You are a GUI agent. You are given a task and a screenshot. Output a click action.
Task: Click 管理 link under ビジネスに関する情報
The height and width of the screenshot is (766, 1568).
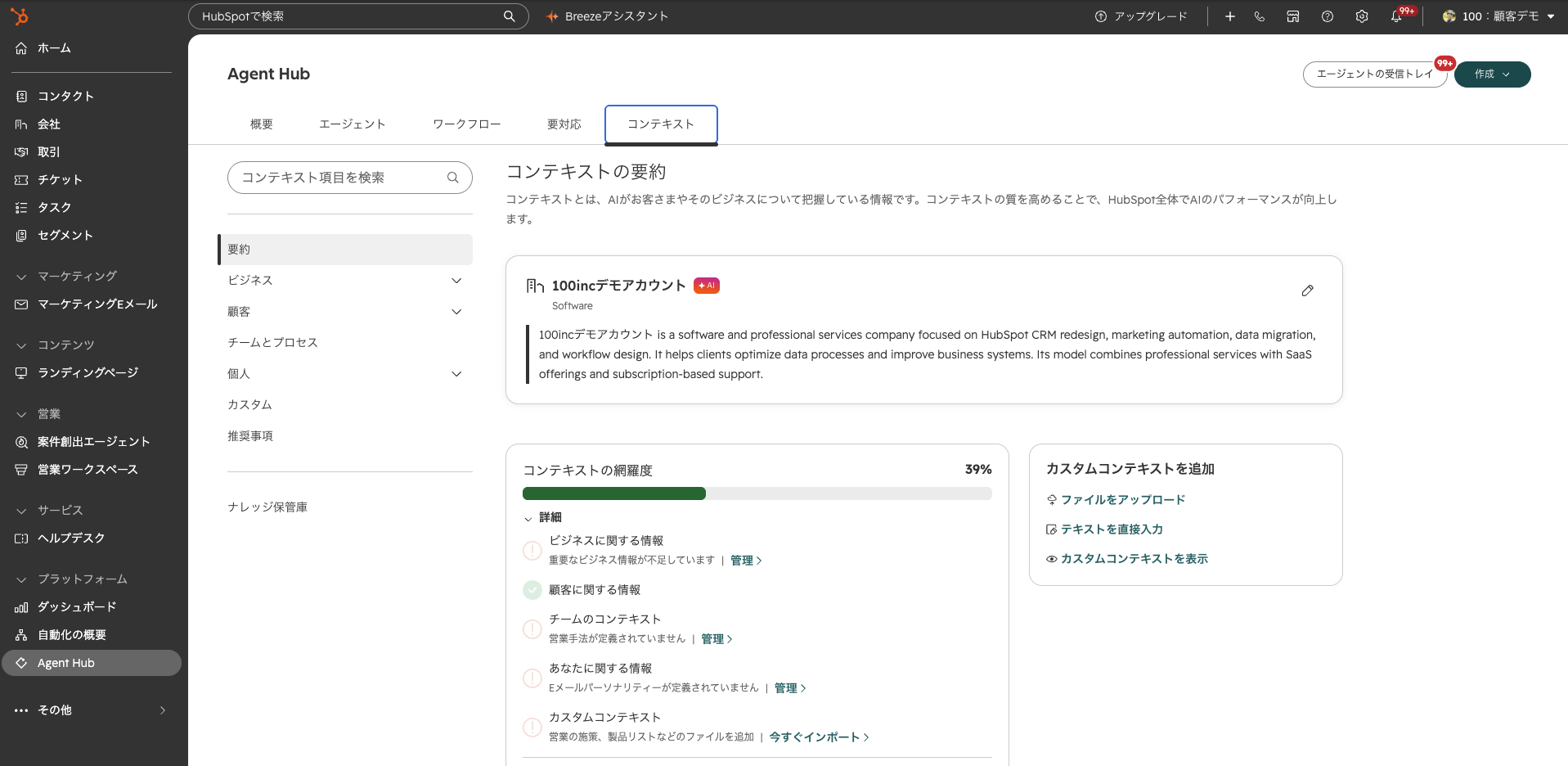click(746, 560)
